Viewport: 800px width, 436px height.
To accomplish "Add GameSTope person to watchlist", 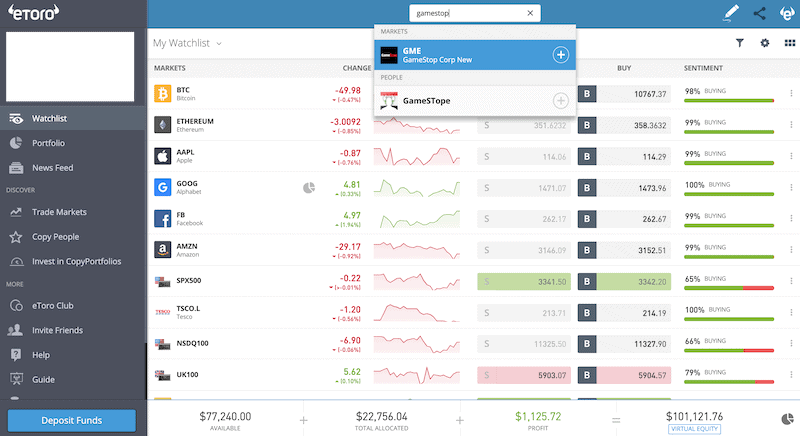I will pos(561,100).
